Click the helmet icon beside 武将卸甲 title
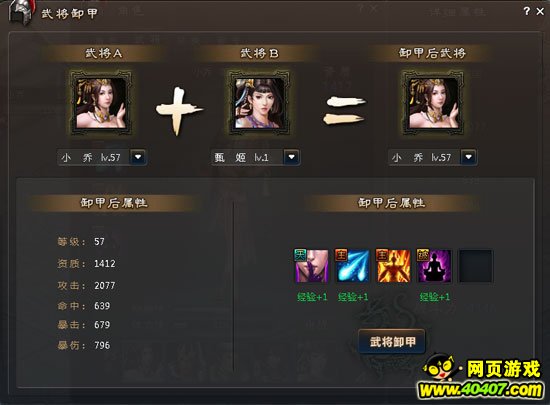Screen dimensions: 550x405 click(21, 13)
